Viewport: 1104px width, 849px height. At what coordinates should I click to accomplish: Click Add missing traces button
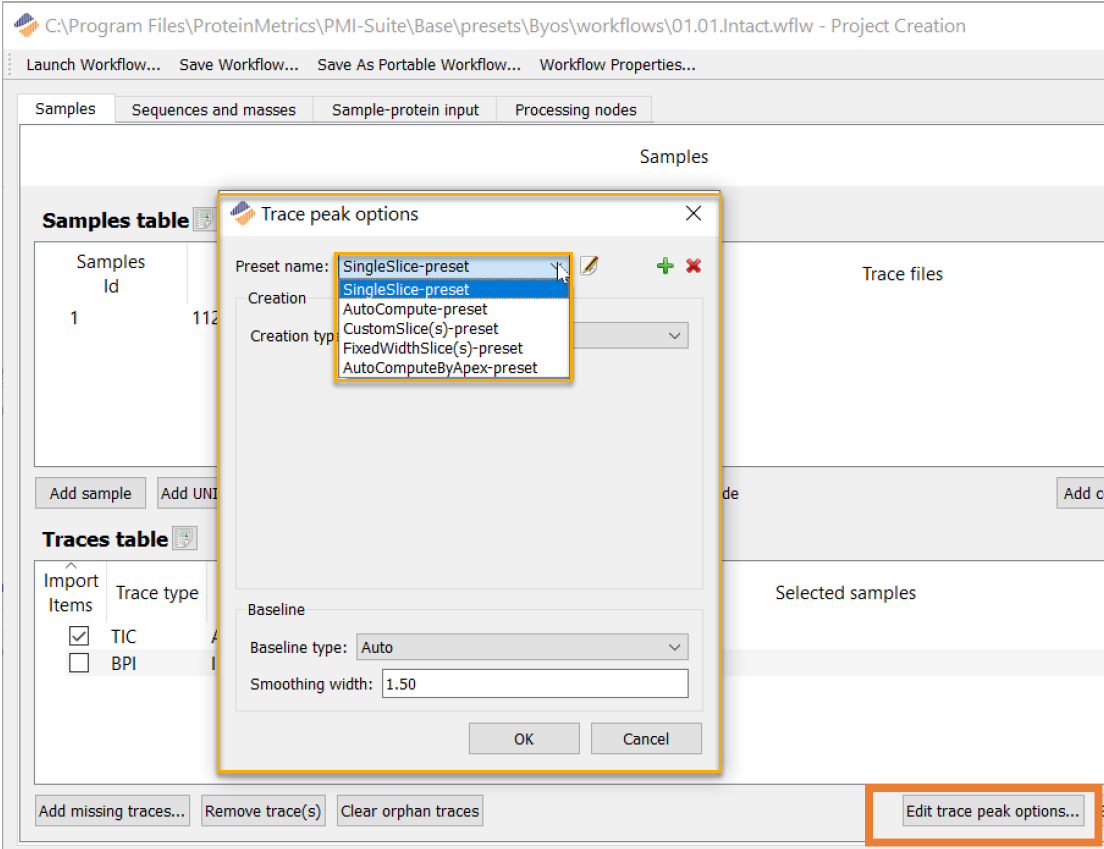point(112,811)
